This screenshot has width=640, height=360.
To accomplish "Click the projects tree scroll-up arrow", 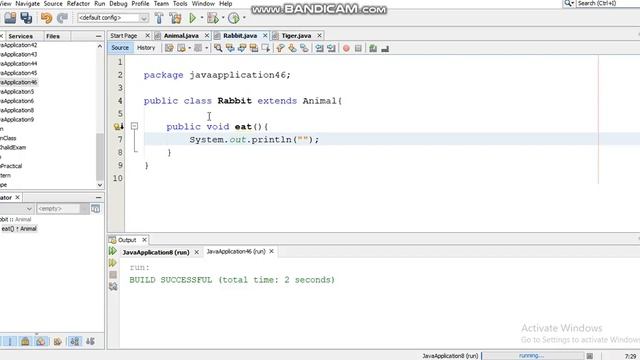I will pyautogui.click(x=100, y=47).
